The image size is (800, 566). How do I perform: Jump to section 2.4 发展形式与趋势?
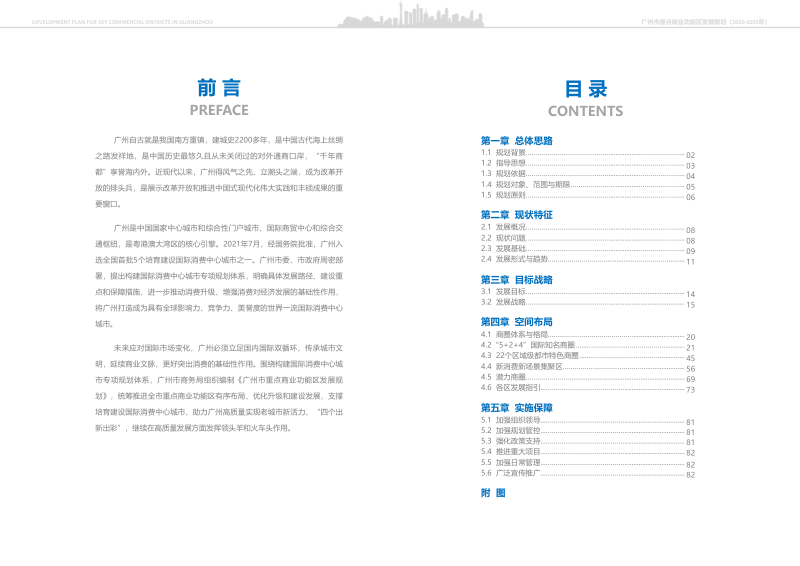click(514, 259)
